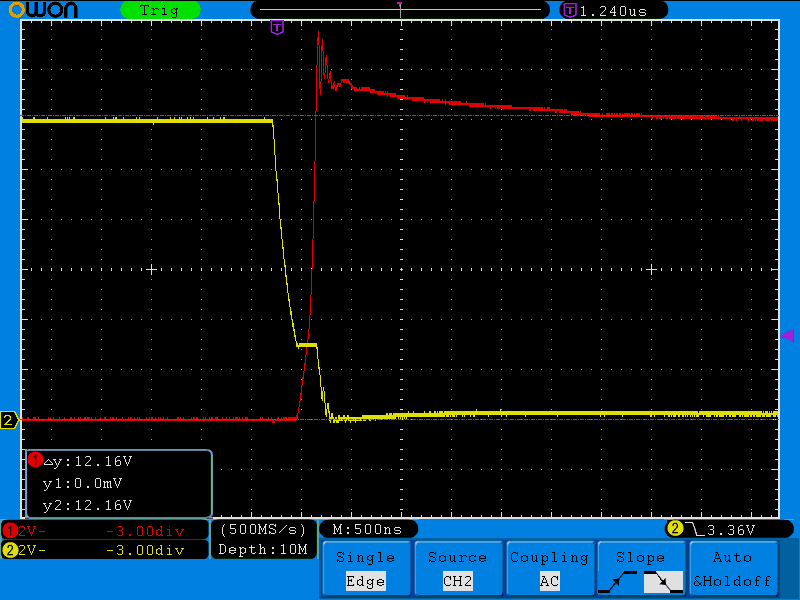Image resolution: width=800 pixels, height=600 pixels.
Task: Open the Single Edge trigger type menu
Action: (x=366, y=569)
